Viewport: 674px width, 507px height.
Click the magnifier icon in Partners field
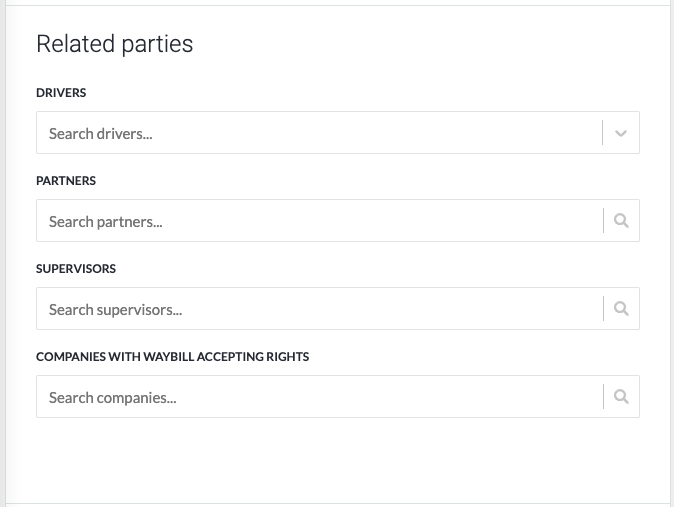pyautogui.click(x=621, y=221)
